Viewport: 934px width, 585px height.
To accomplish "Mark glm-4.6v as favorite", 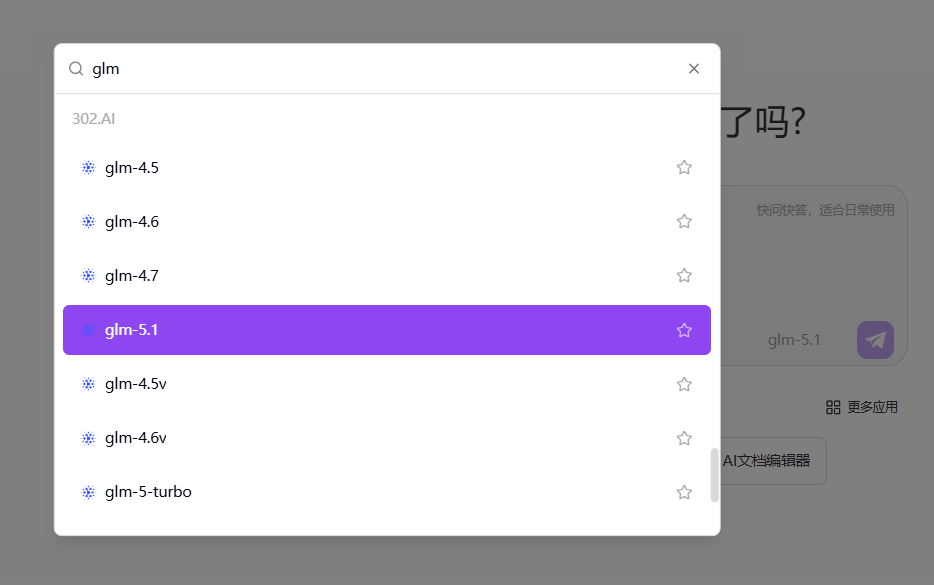I will point(684,438).
